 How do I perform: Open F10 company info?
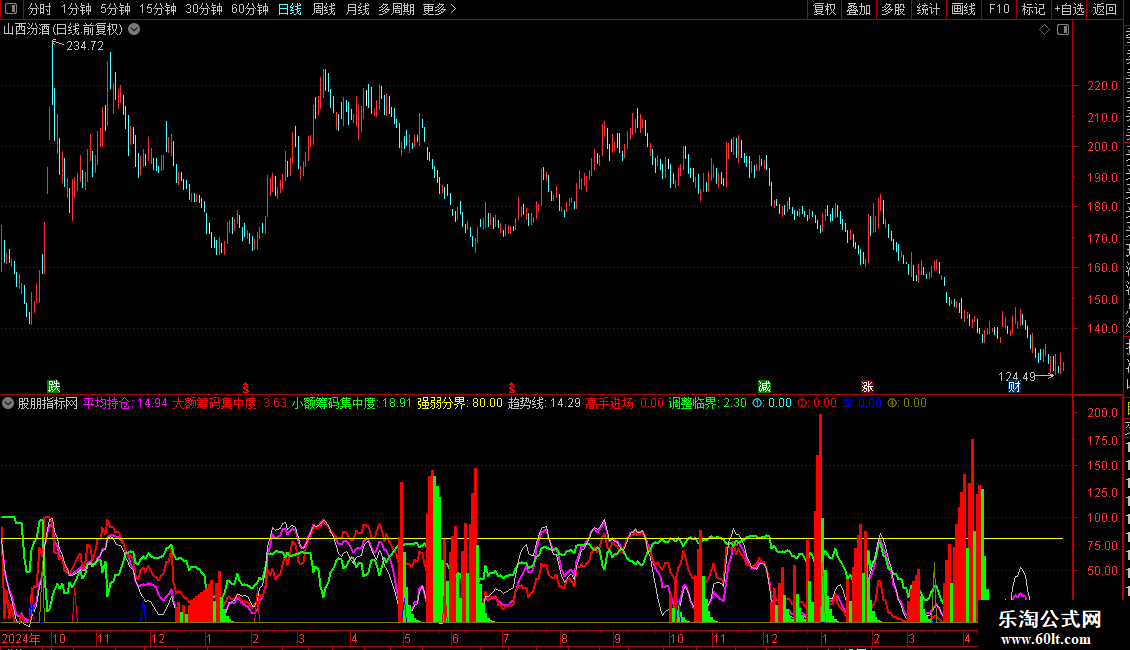(x=999, y=9)
